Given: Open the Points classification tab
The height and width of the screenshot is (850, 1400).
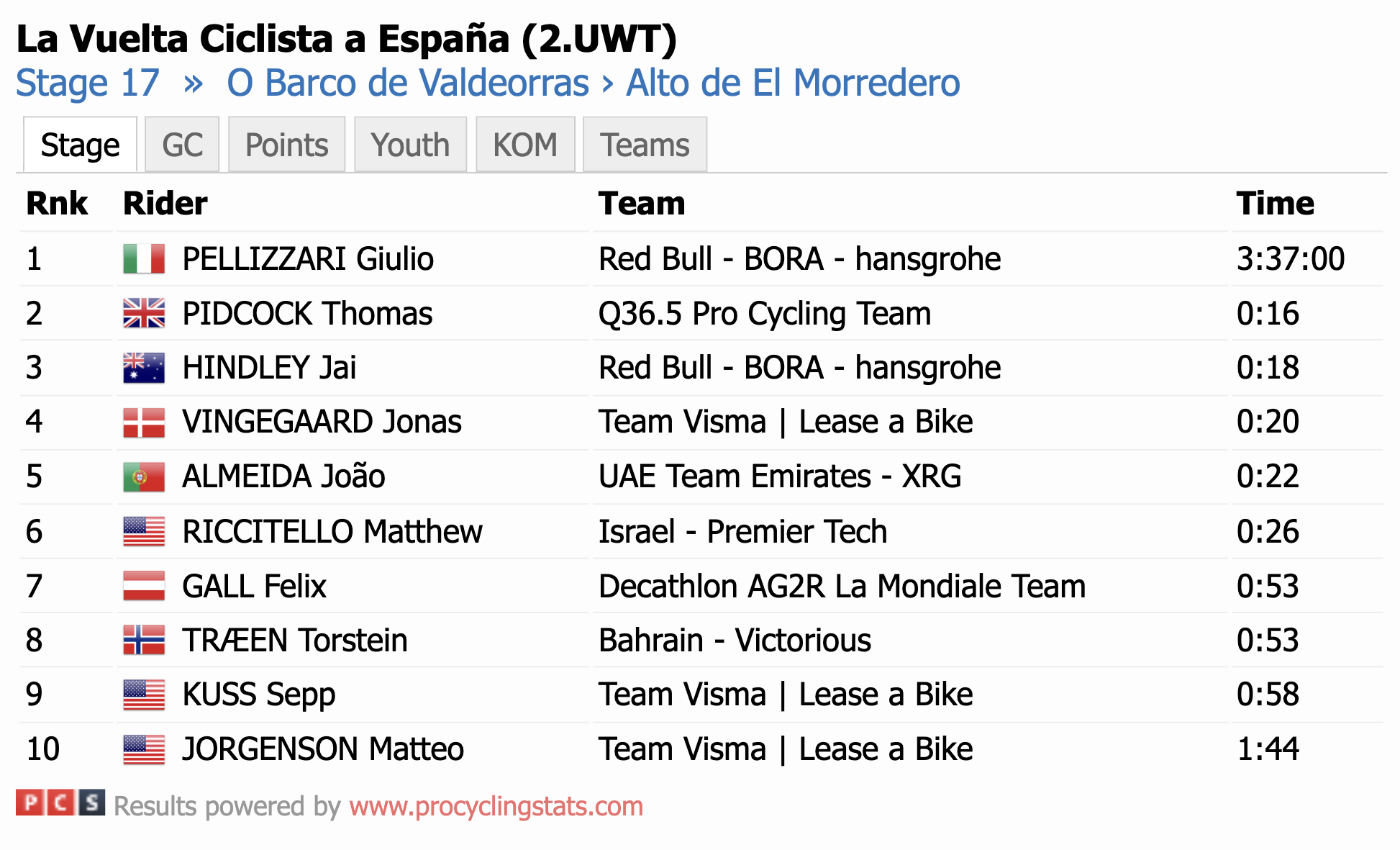Looking at the screenshot, I should point(286,145).
